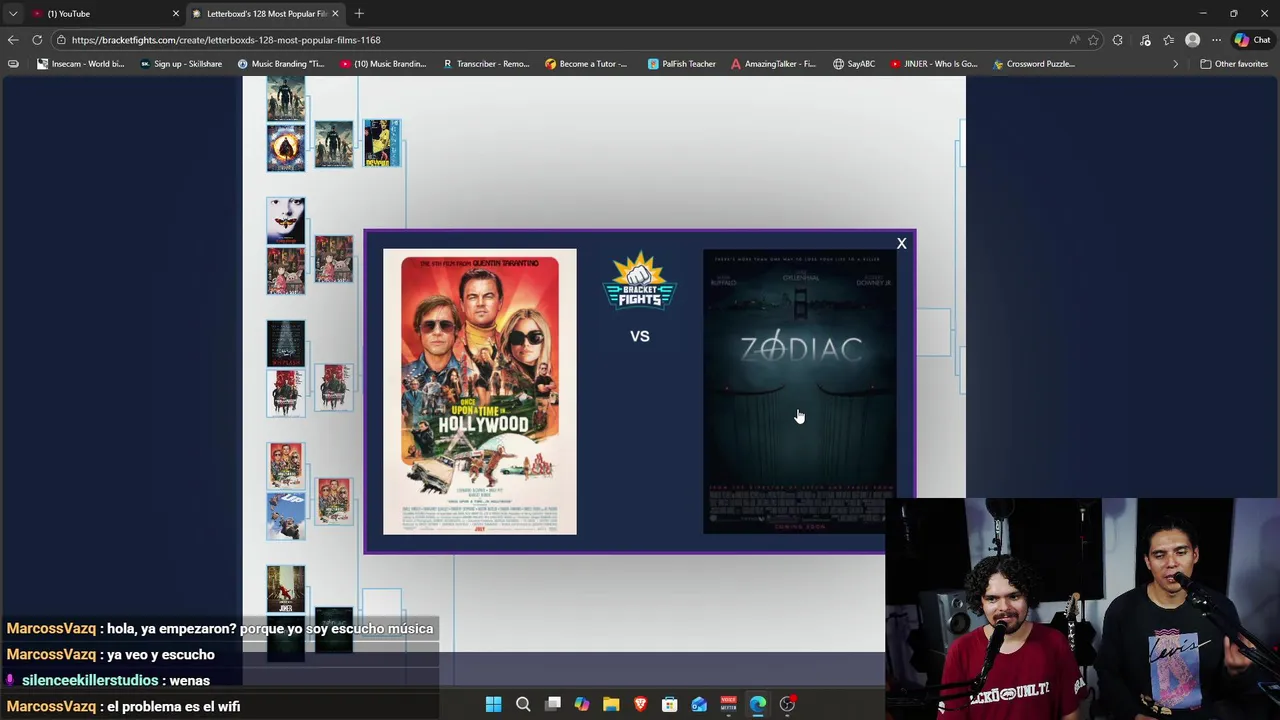Open Microsoft Store from the taskbar
The image size is (1280, 720).
click(670, 705)
